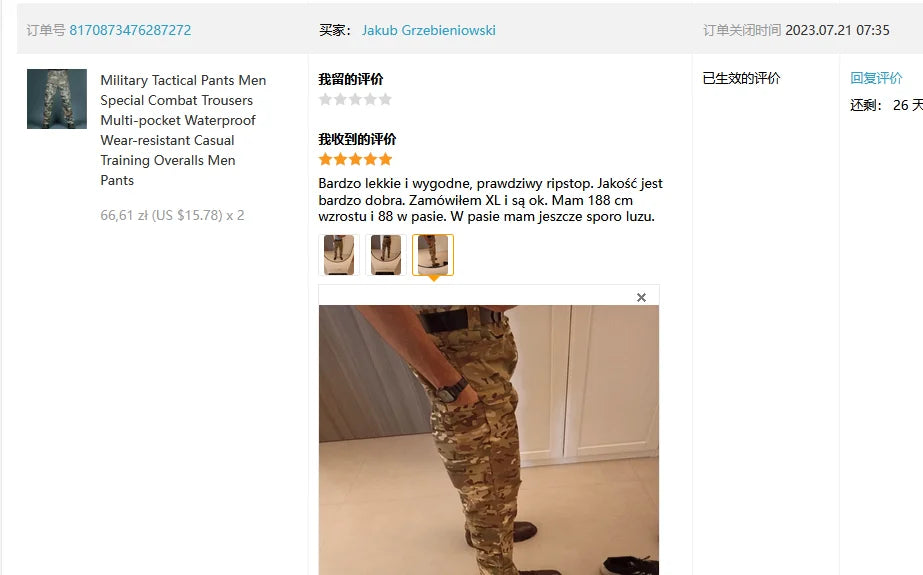
Task: Select first gray star under 我留的评价
Action: click(325, 99)
